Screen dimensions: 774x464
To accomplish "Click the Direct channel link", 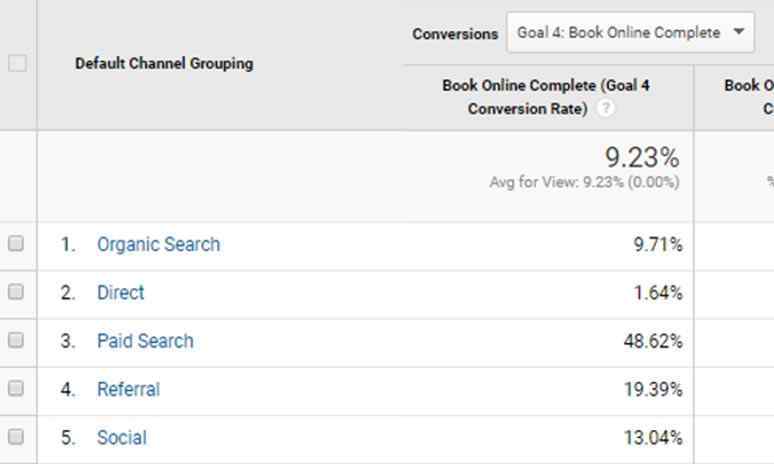I will (120, 292).
